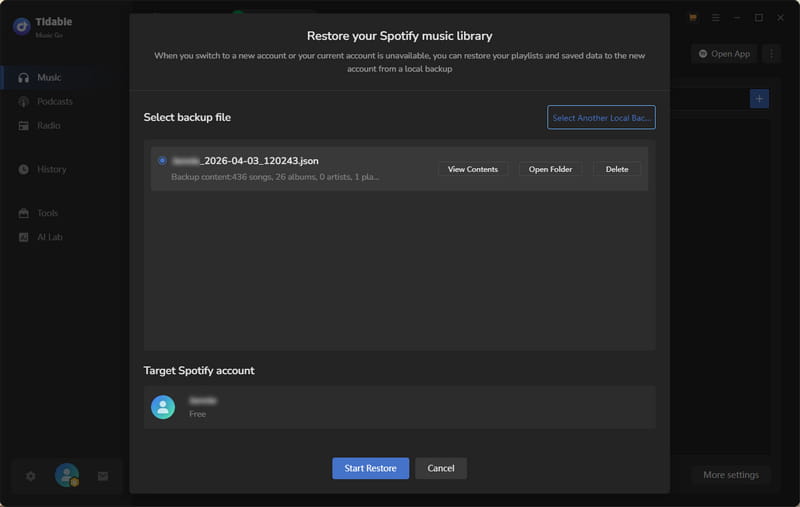Click the shopping cart icon in title bar
This screenshot has height=507, width=800.
693,17
